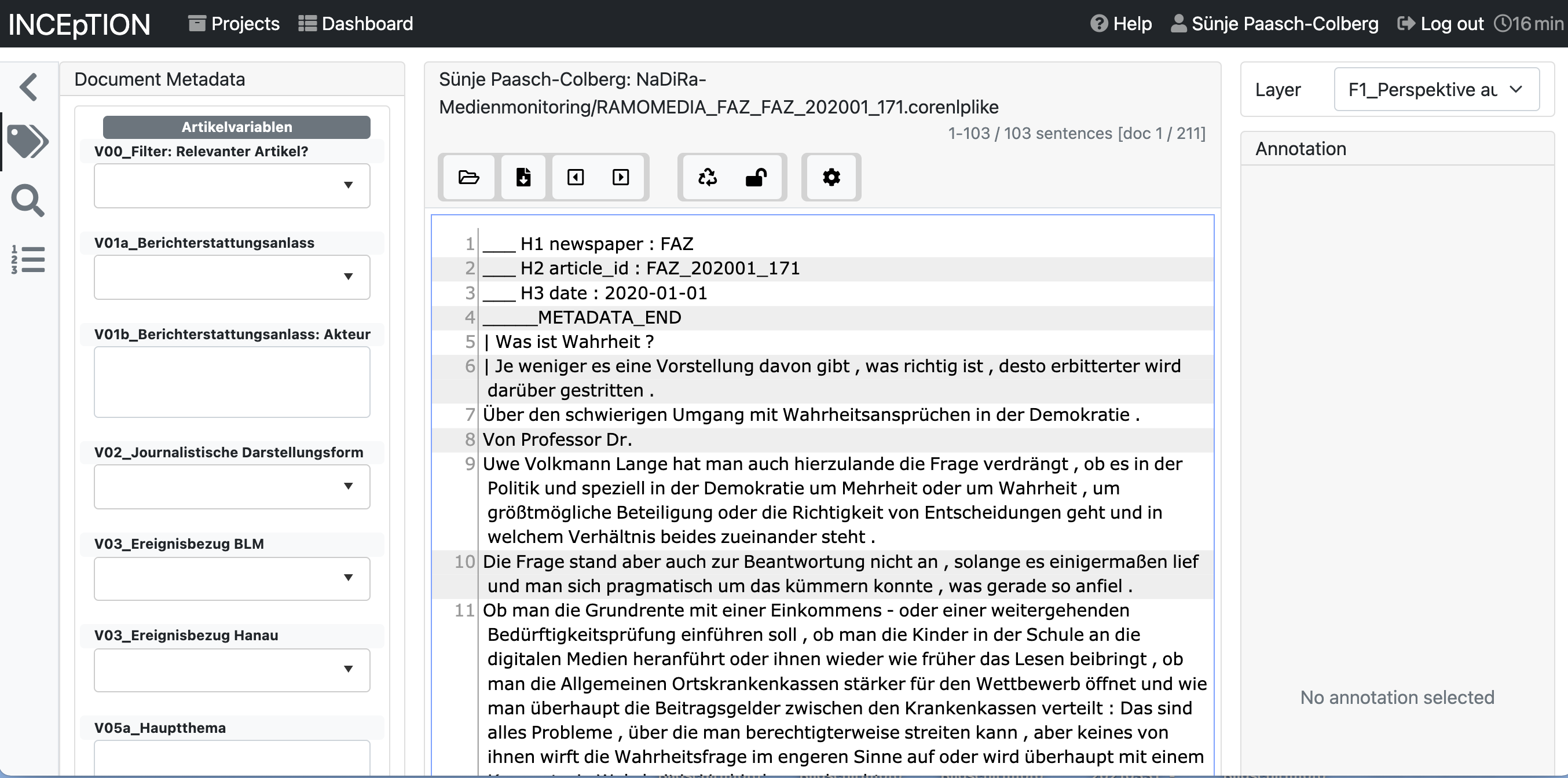Open V00_Filter Relevanter Artikel dropdown
Image resolution: width=1568 pixels, height=778 pixels.
232,186
